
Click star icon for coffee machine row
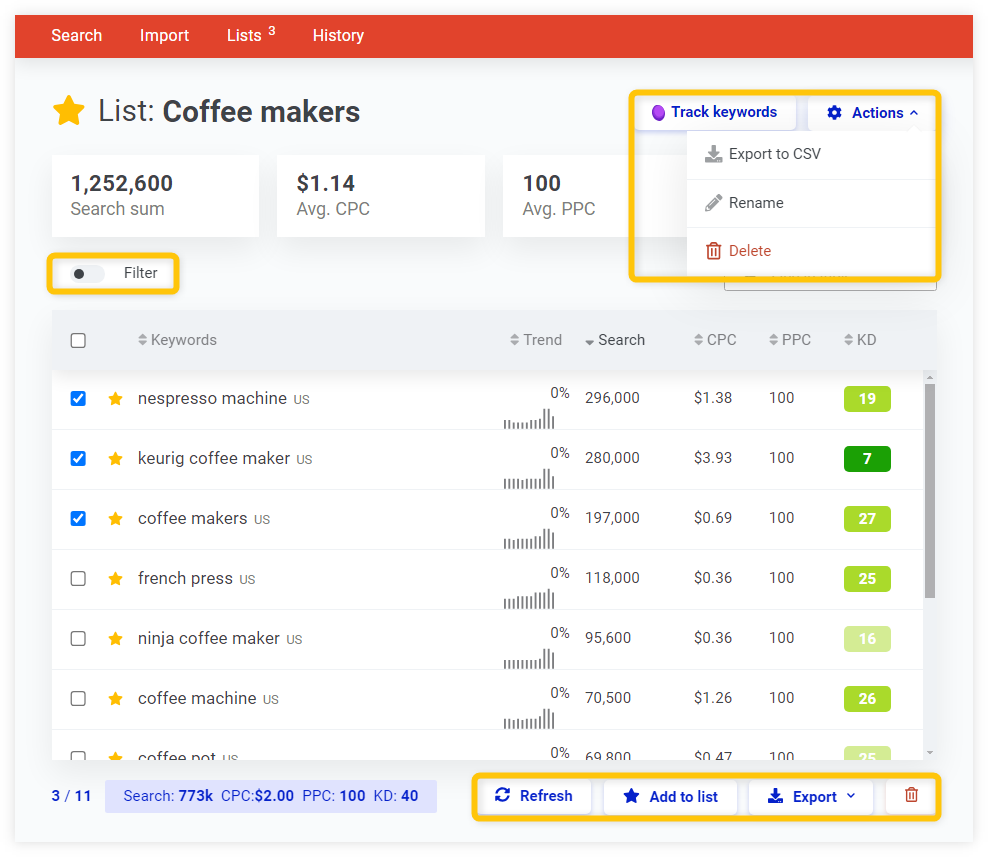coord(116,699)
